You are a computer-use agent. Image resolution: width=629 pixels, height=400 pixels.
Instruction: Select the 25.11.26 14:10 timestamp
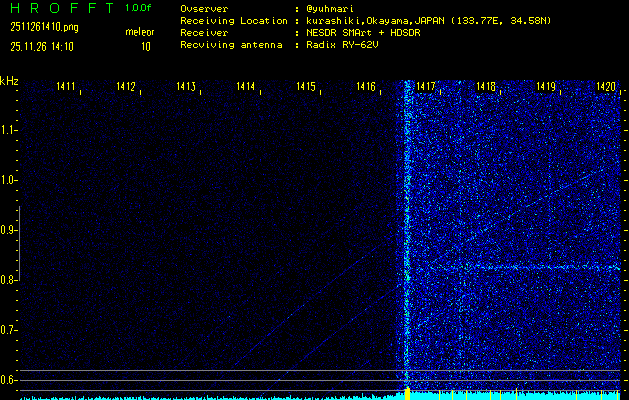pyautogui.click(x=41, y=46)
